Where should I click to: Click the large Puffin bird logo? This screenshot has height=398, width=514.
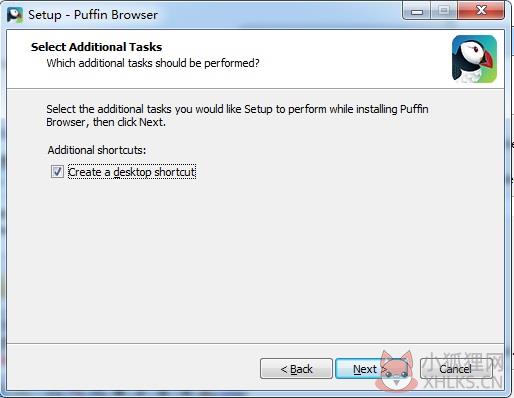[474, 59]
